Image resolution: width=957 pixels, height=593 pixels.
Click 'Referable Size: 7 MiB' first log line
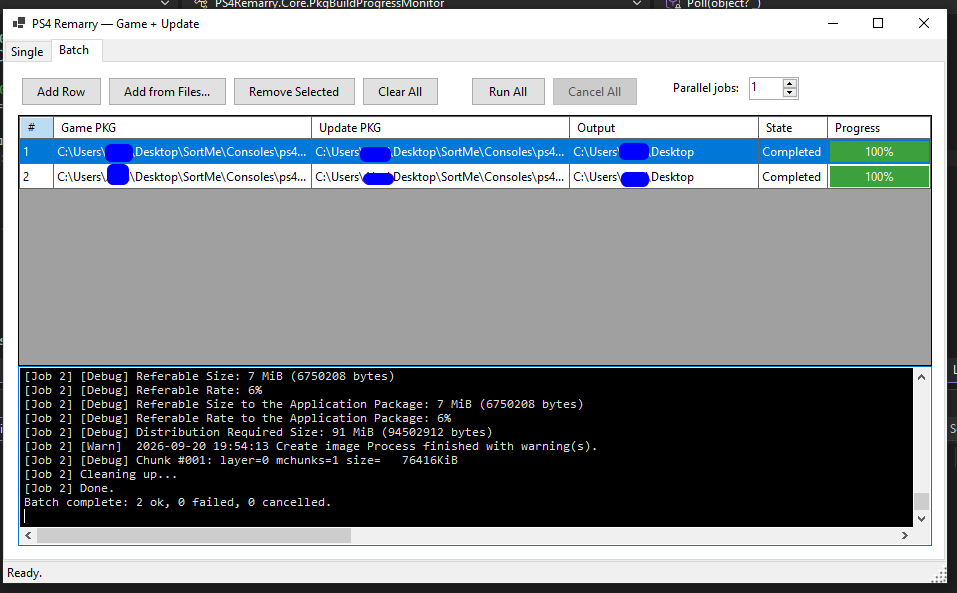pyautogui.click(x=209, y=376)
